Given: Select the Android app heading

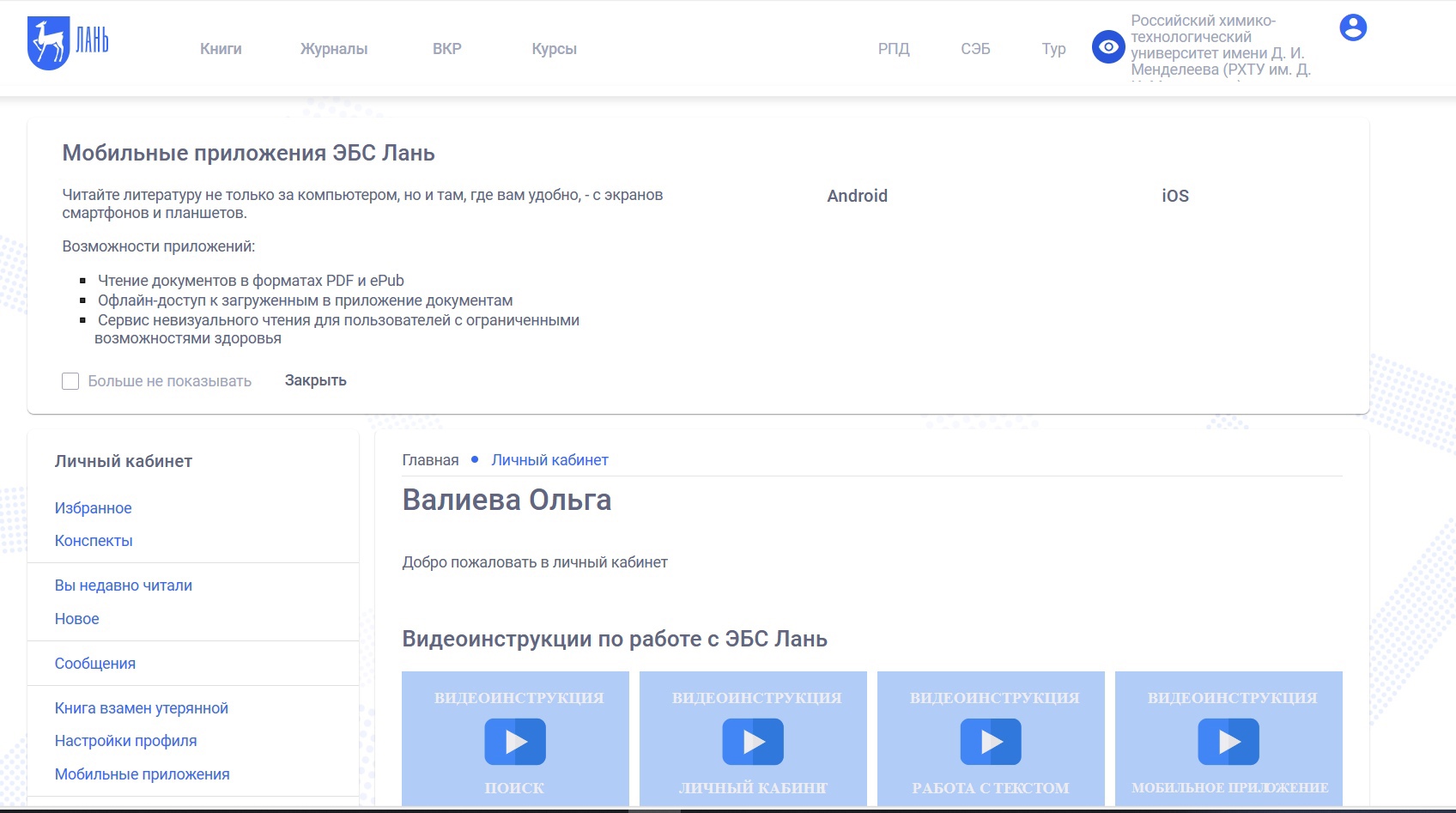Looking at the screenshot, I should coord(858,196).
